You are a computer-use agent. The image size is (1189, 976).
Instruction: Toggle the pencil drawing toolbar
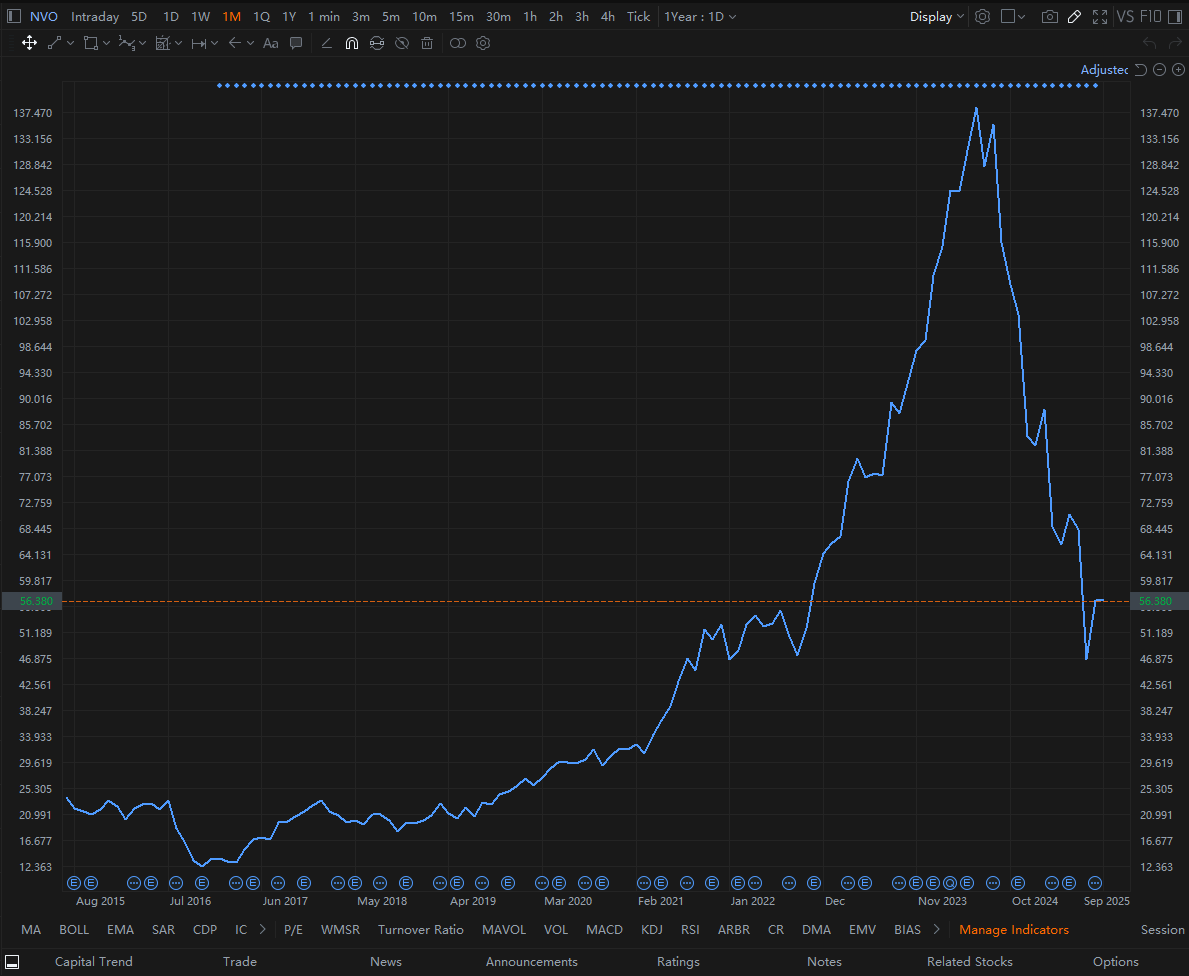pos(1074,17)
